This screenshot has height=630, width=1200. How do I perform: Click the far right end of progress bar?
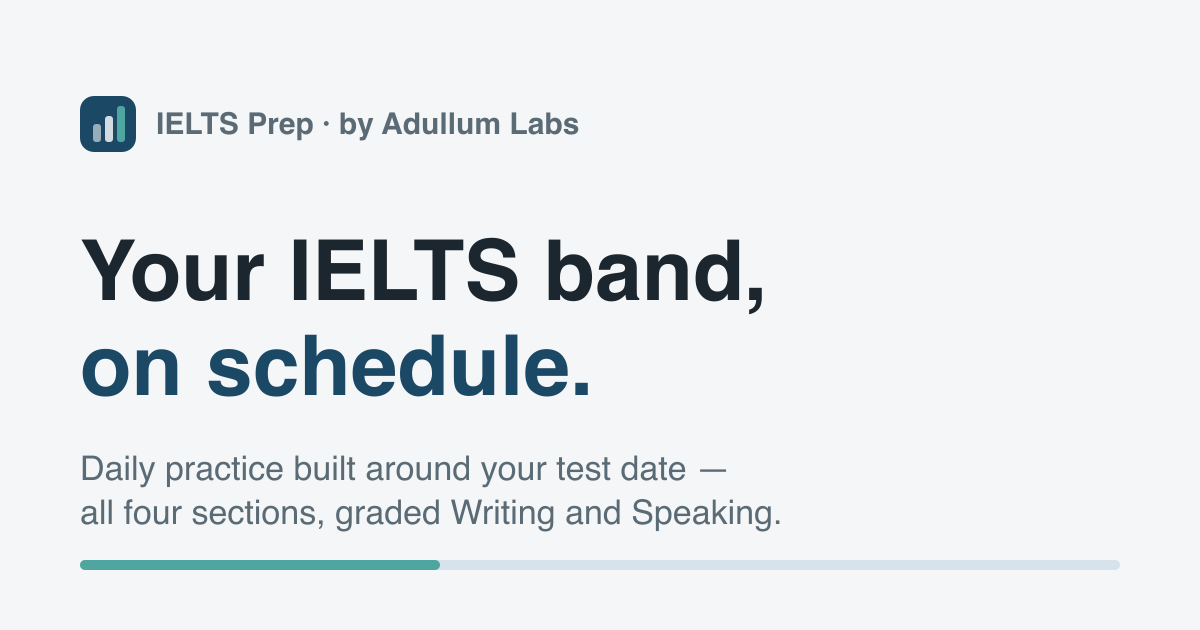coord(1116,565)
